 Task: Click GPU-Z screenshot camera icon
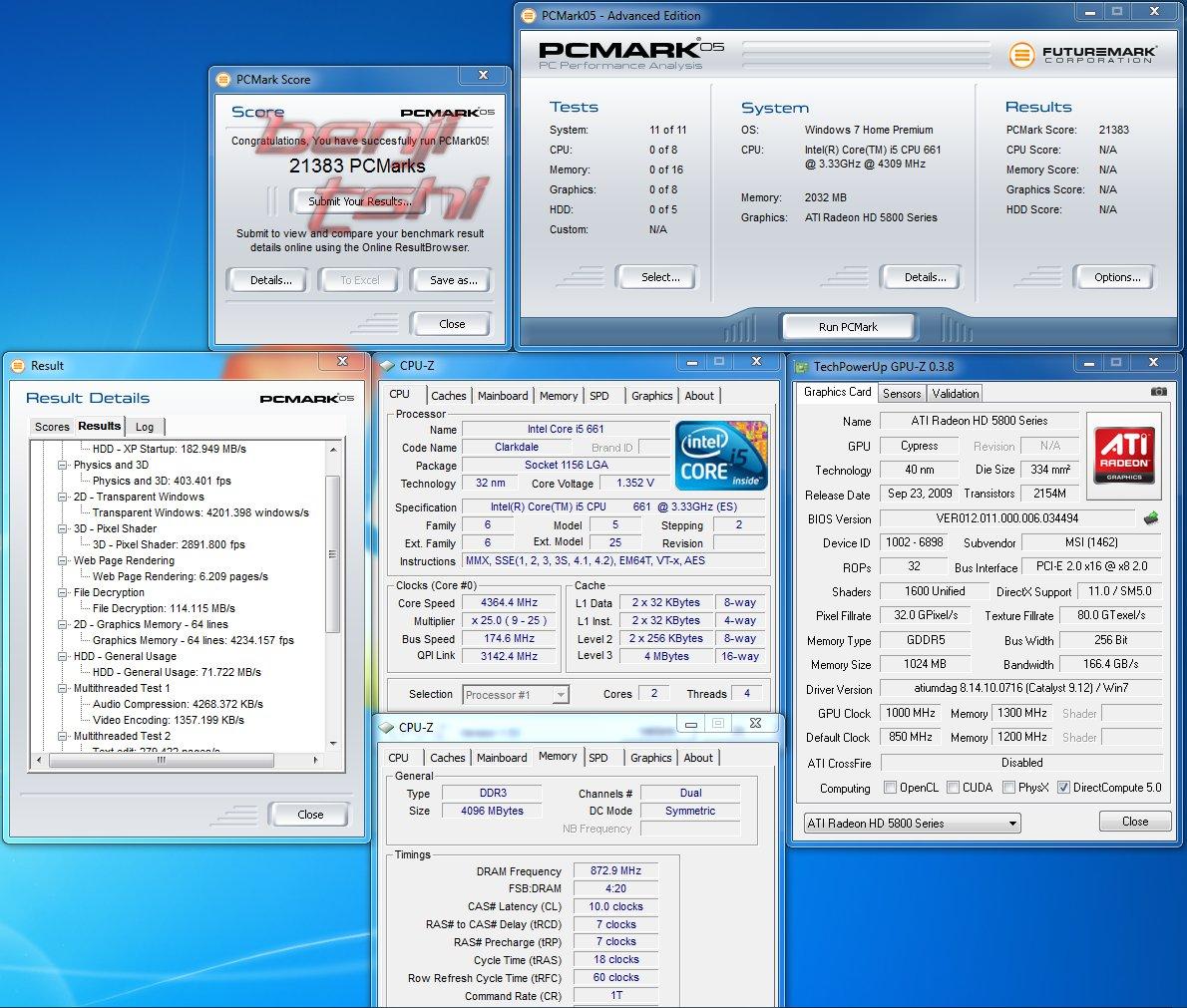[x=1158, y=391]
